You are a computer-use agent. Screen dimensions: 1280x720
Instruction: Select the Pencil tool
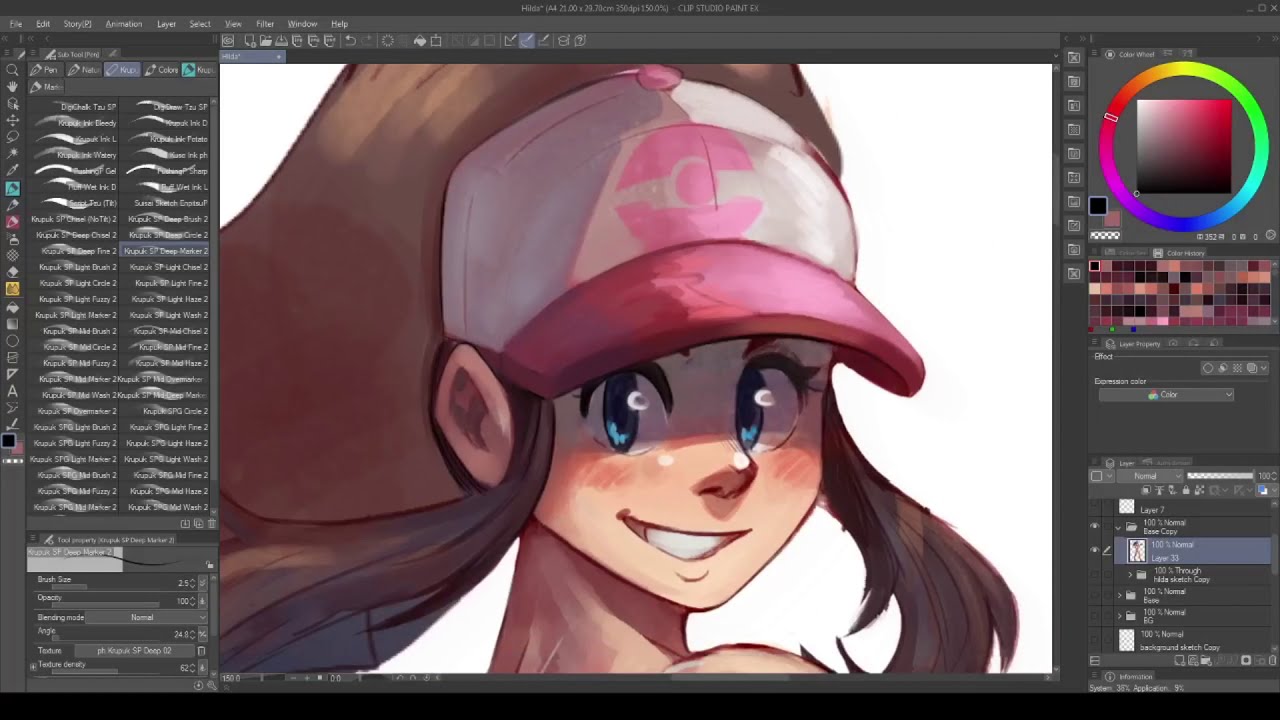(12, 205)
